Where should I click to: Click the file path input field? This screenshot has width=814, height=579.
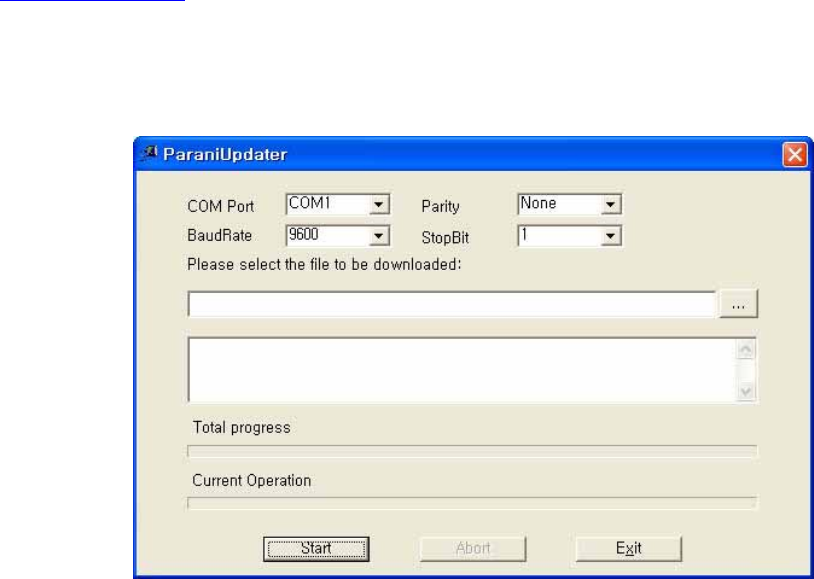(452, 304)
